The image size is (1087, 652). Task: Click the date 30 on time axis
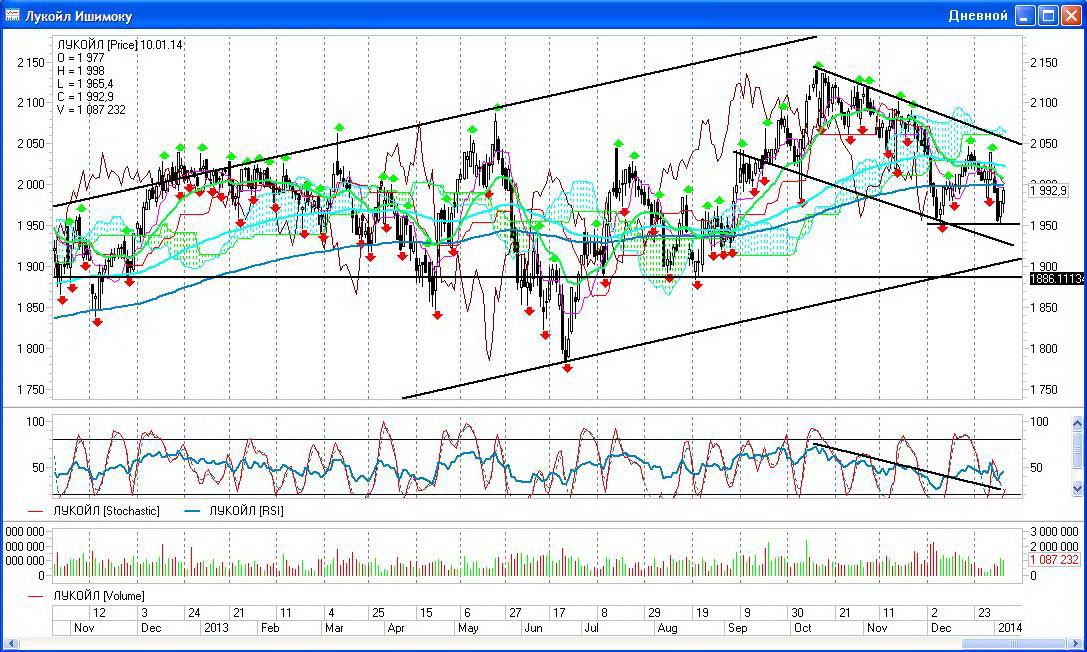tap(797, 613)
